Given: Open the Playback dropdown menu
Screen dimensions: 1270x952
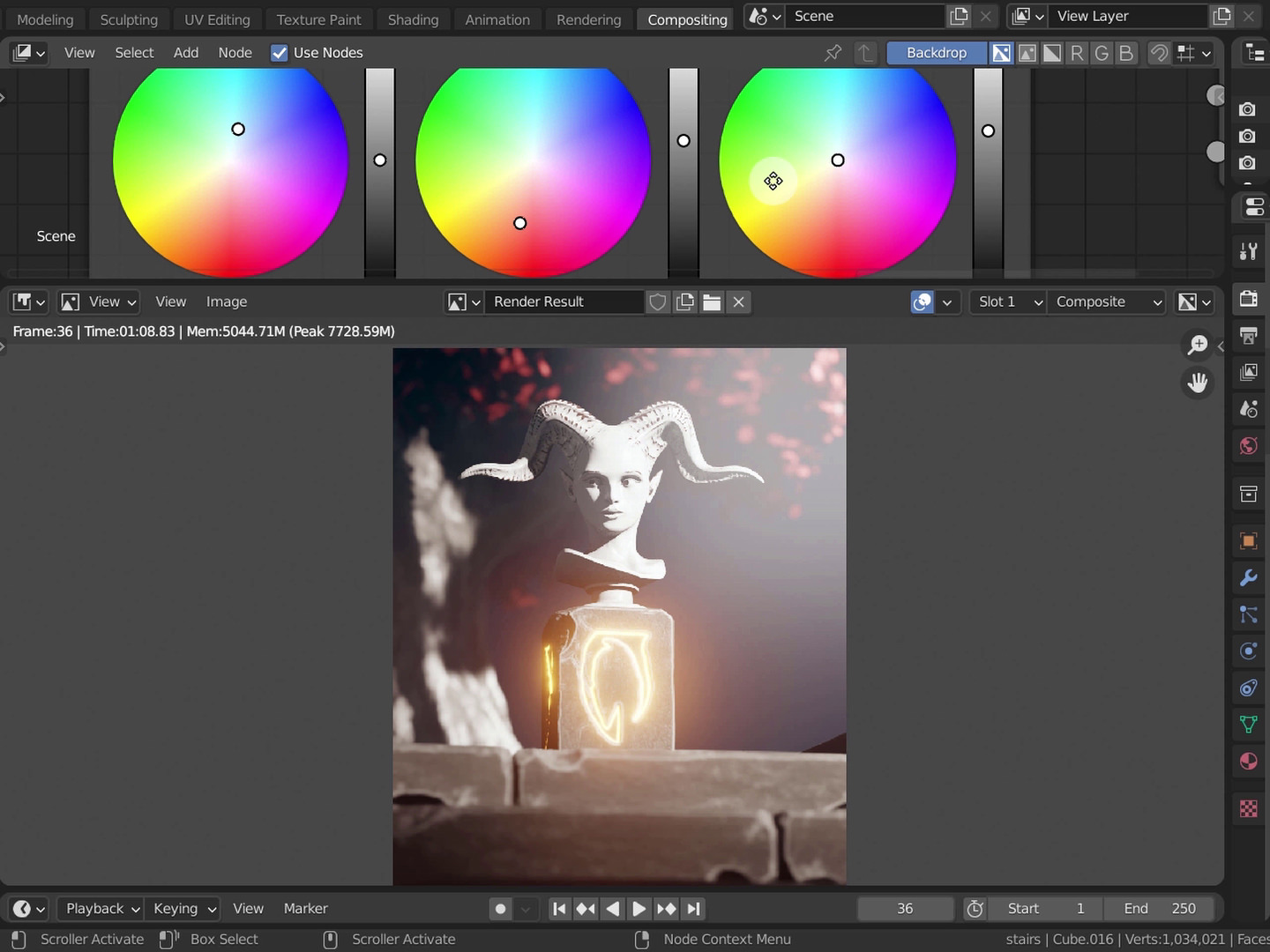Looking at the screenshot, I should click(102, 909).
